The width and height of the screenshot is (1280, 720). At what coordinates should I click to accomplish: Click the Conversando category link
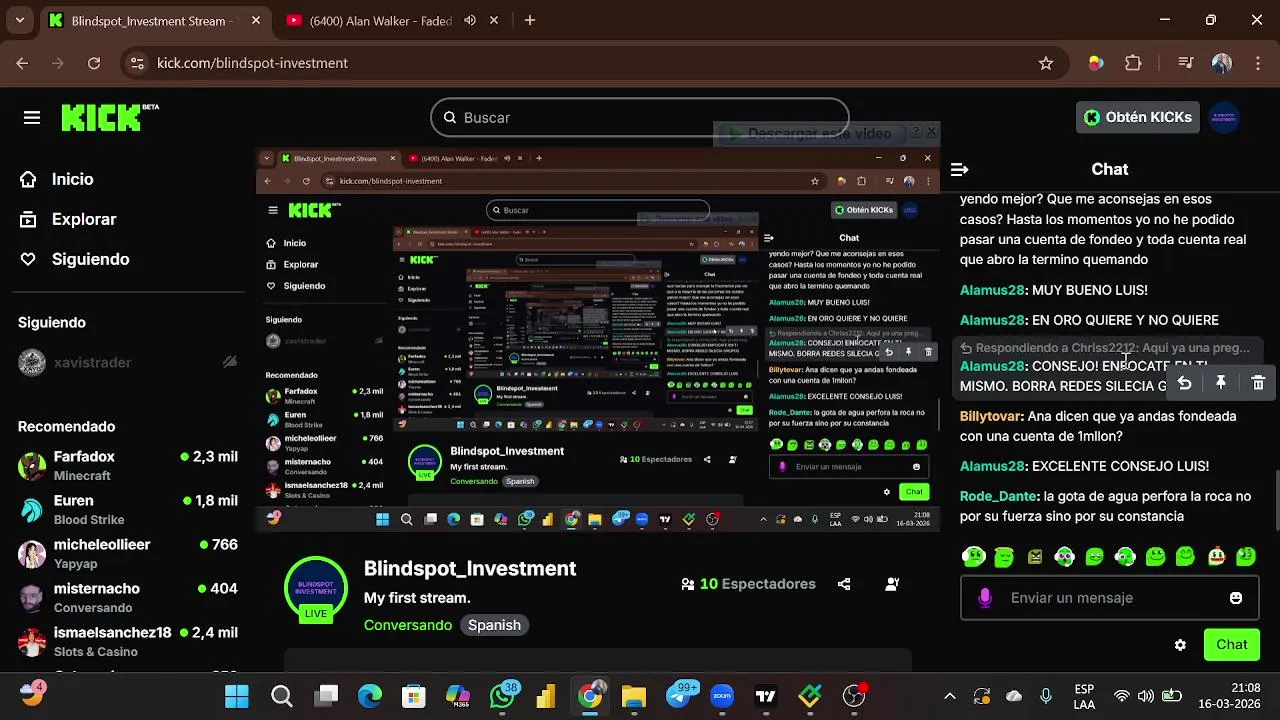408,625
